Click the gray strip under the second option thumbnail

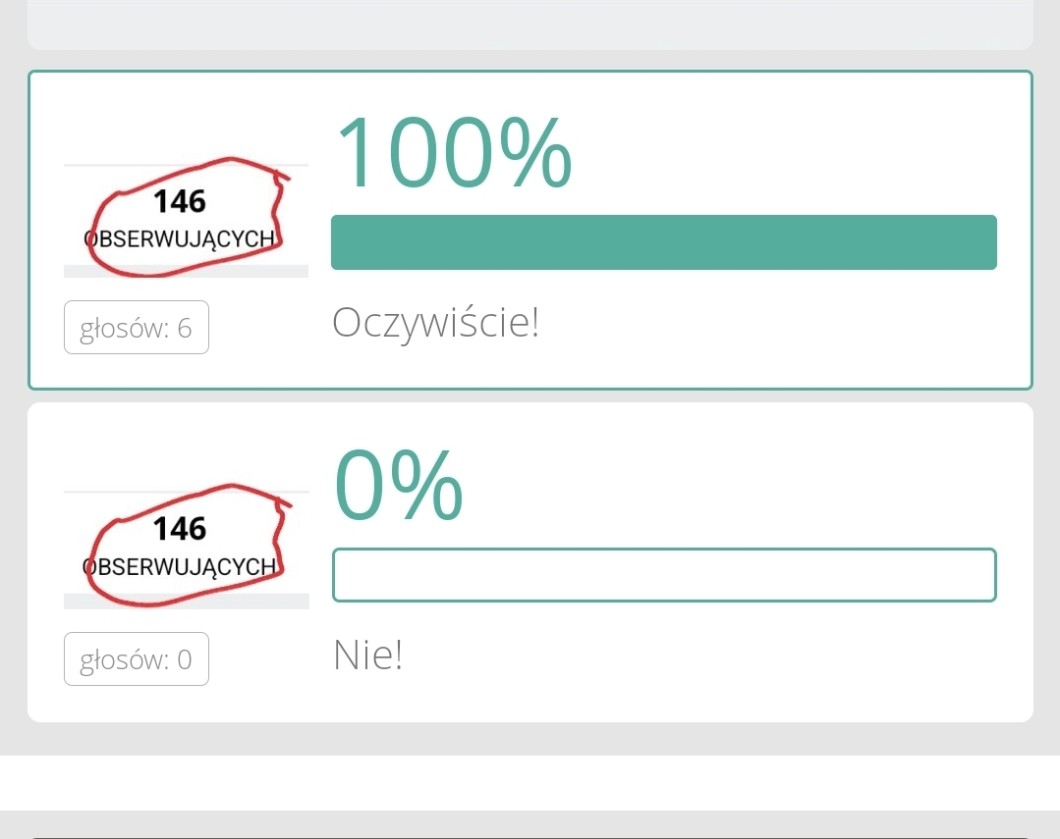pyautogui.click(x=186, y=601)
